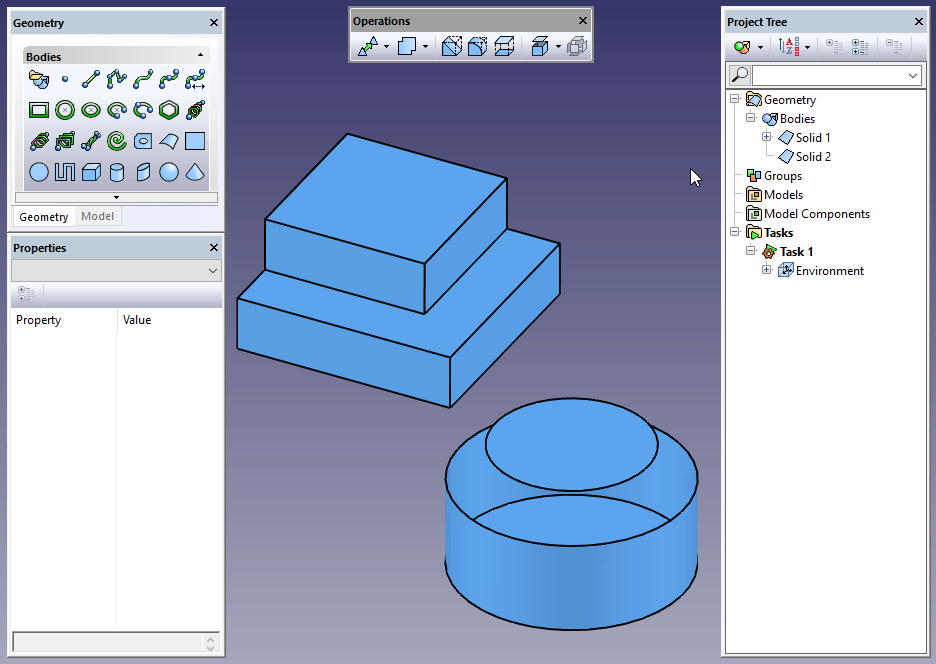The height and width of the screenshot is (664, 936).
Task: Click the Project Tree search field
Action: point(828,75)
